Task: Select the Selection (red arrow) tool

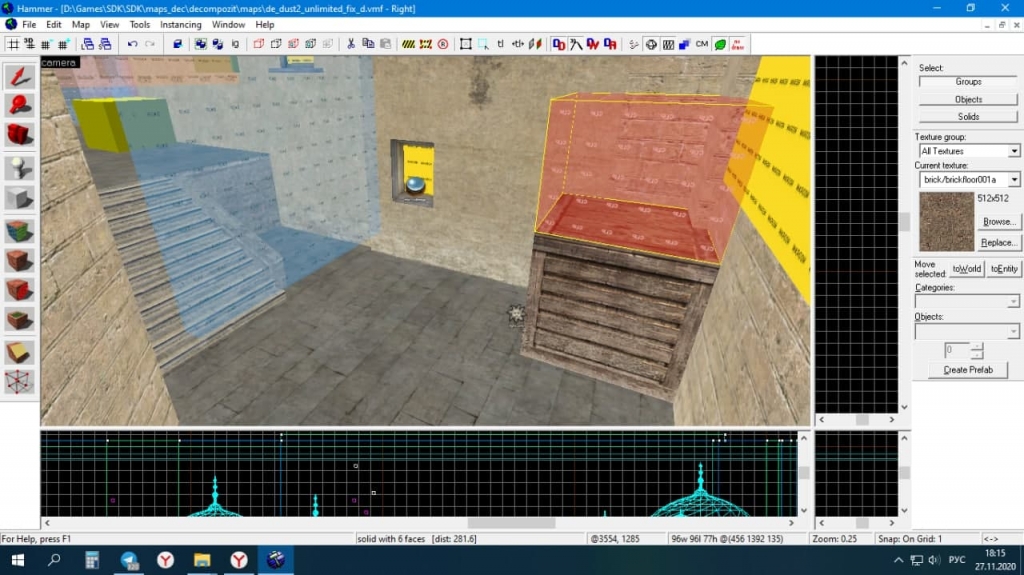Action: click(19, 76)
